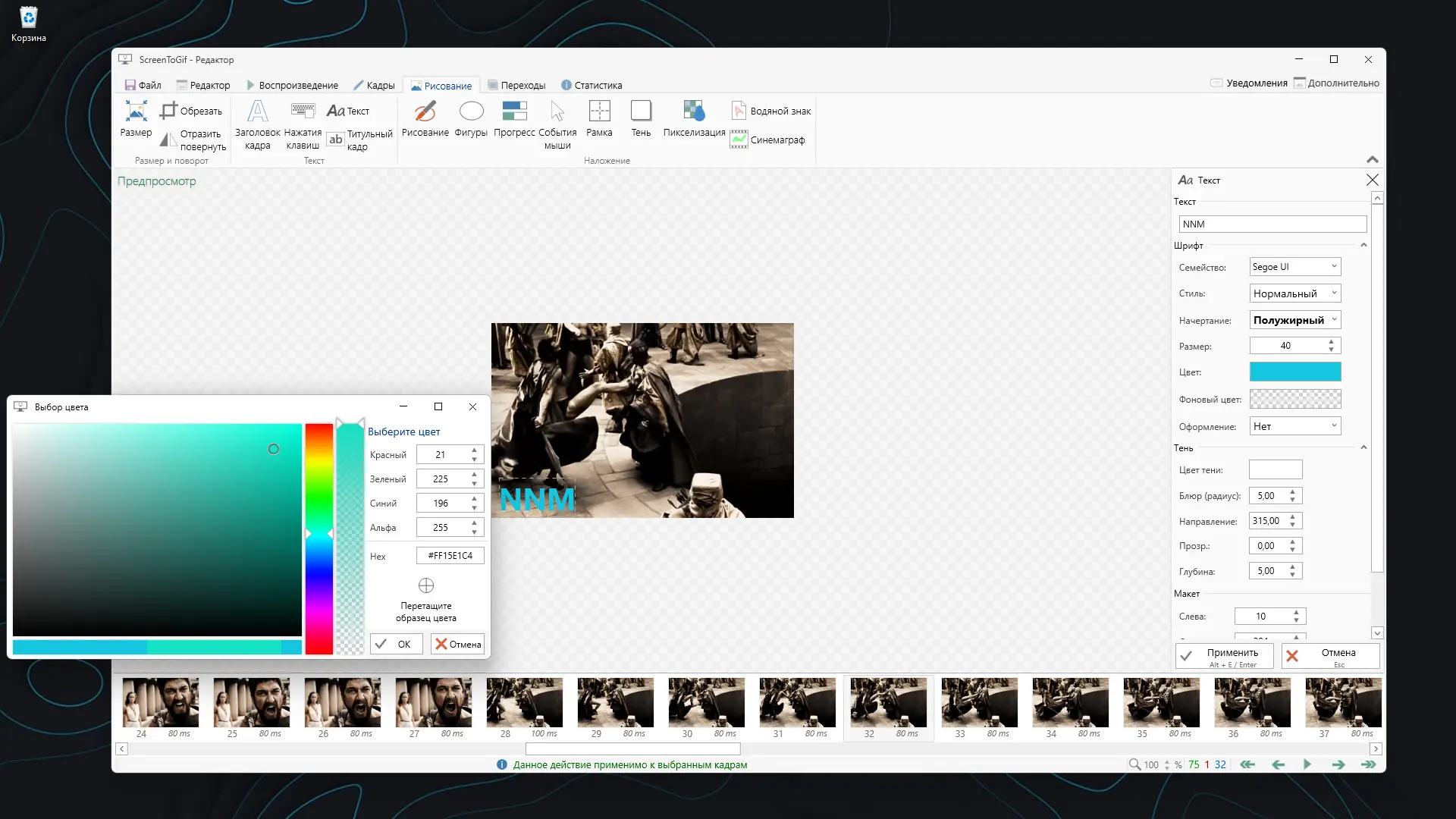Open the Progress overlay tool

click(x=514, y=112)
